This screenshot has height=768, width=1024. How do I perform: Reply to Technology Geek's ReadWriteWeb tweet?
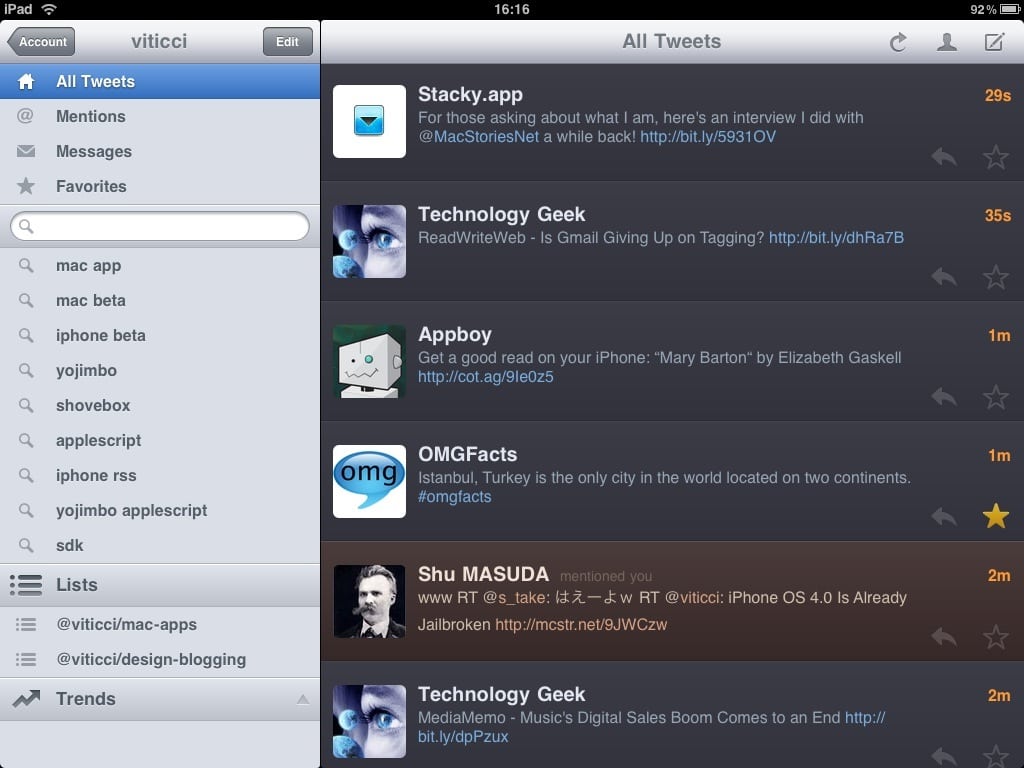coord(944,277)
